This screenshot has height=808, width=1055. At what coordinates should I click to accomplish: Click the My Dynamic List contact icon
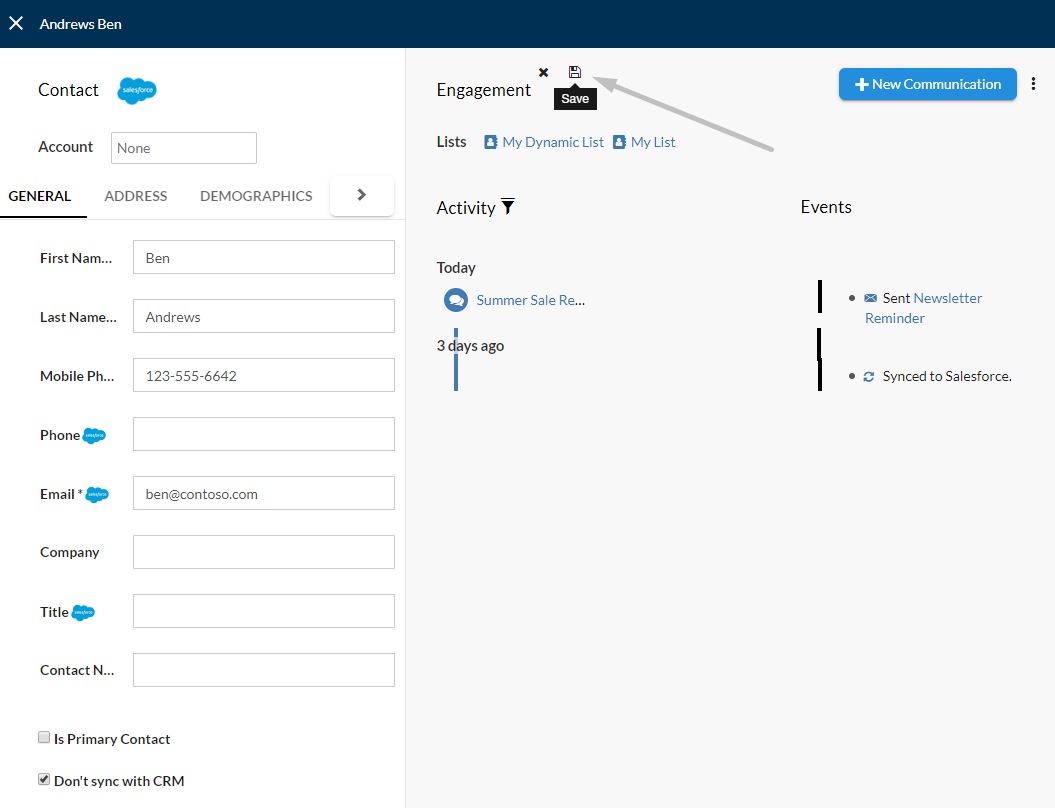[490, 142]
